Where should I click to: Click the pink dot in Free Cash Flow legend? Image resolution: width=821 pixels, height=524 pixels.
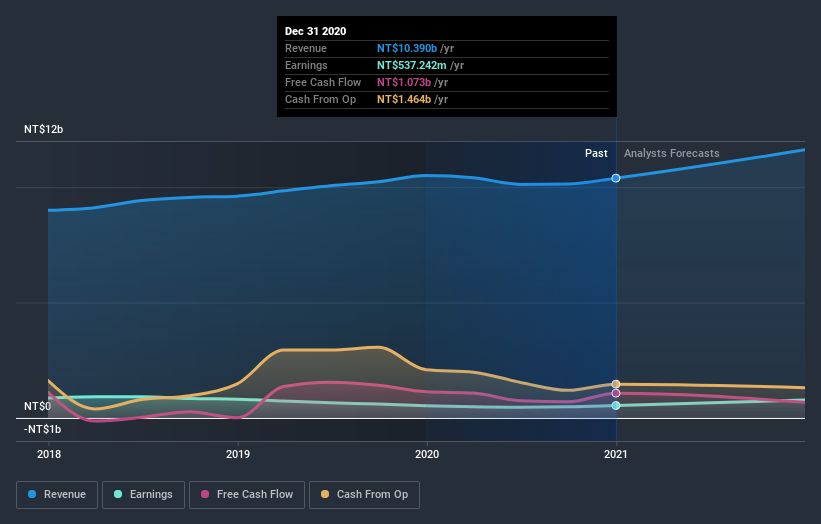pyautogui.click(x=205, y=494)
